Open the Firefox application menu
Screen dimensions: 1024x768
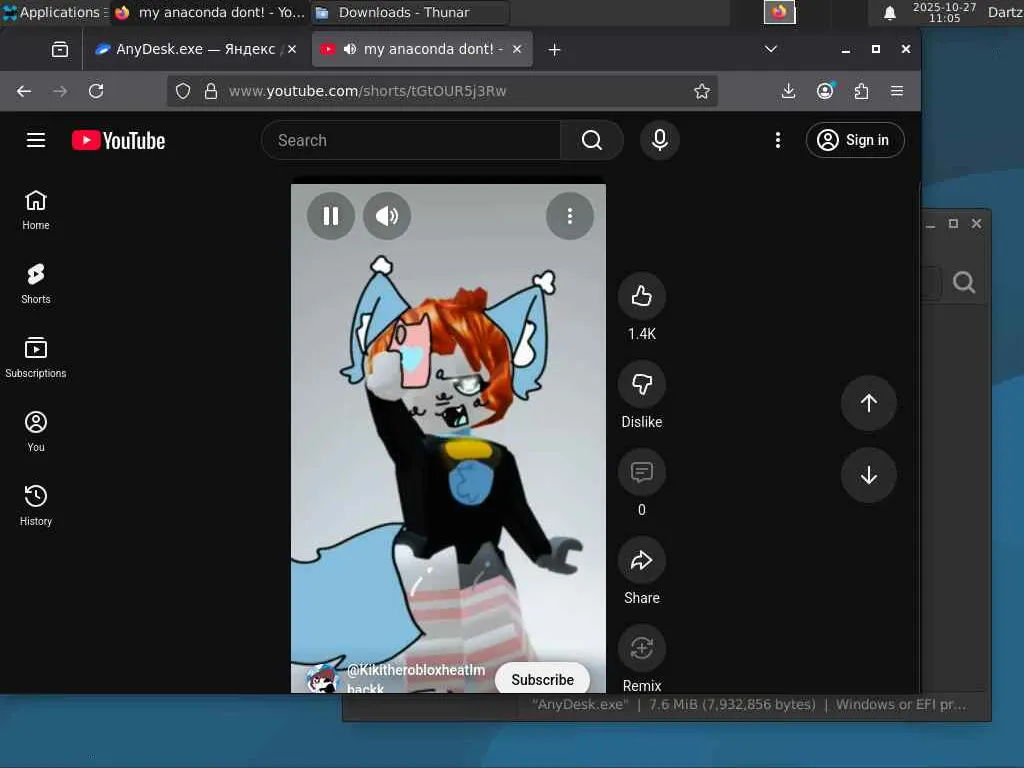click(897, 91)
